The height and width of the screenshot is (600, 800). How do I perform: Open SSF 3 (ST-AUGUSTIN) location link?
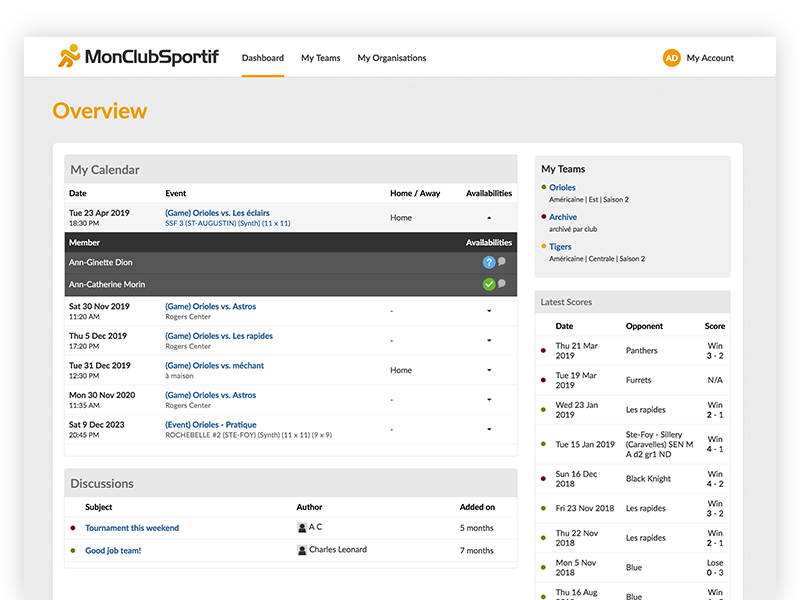tap(228, 223)
